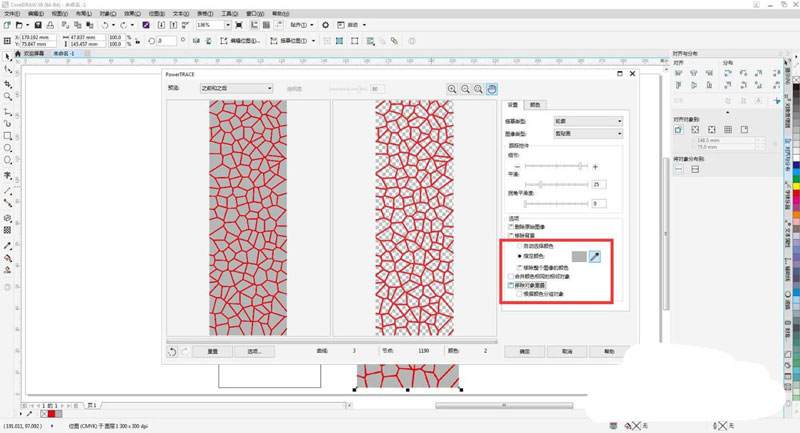Screen dimensions: 800x433
Task: Toggle the 移除对象重叠 checkbox
Action: click(x=511, y=286)
